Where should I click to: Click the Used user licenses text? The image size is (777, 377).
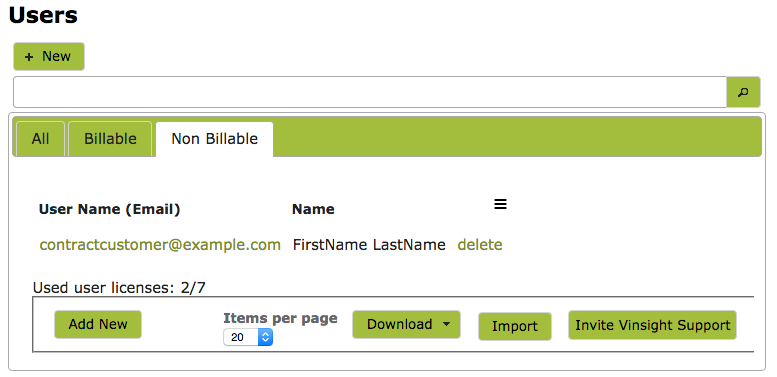pos(119,288)
